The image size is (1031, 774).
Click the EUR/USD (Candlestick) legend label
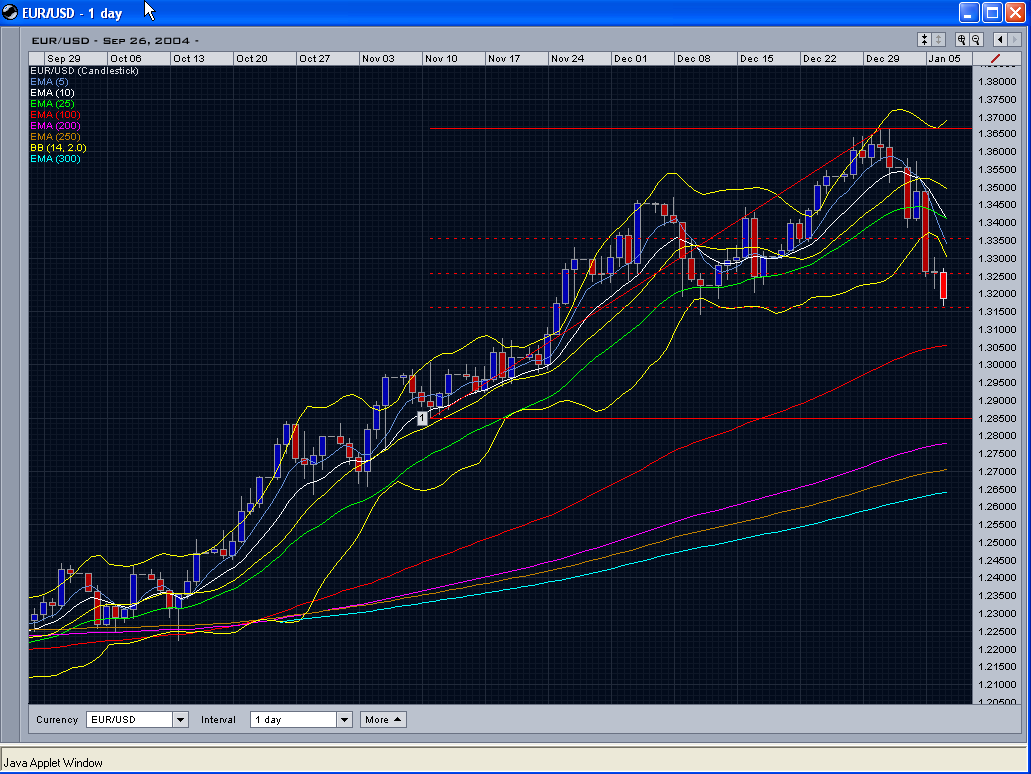tap(85, 70)
